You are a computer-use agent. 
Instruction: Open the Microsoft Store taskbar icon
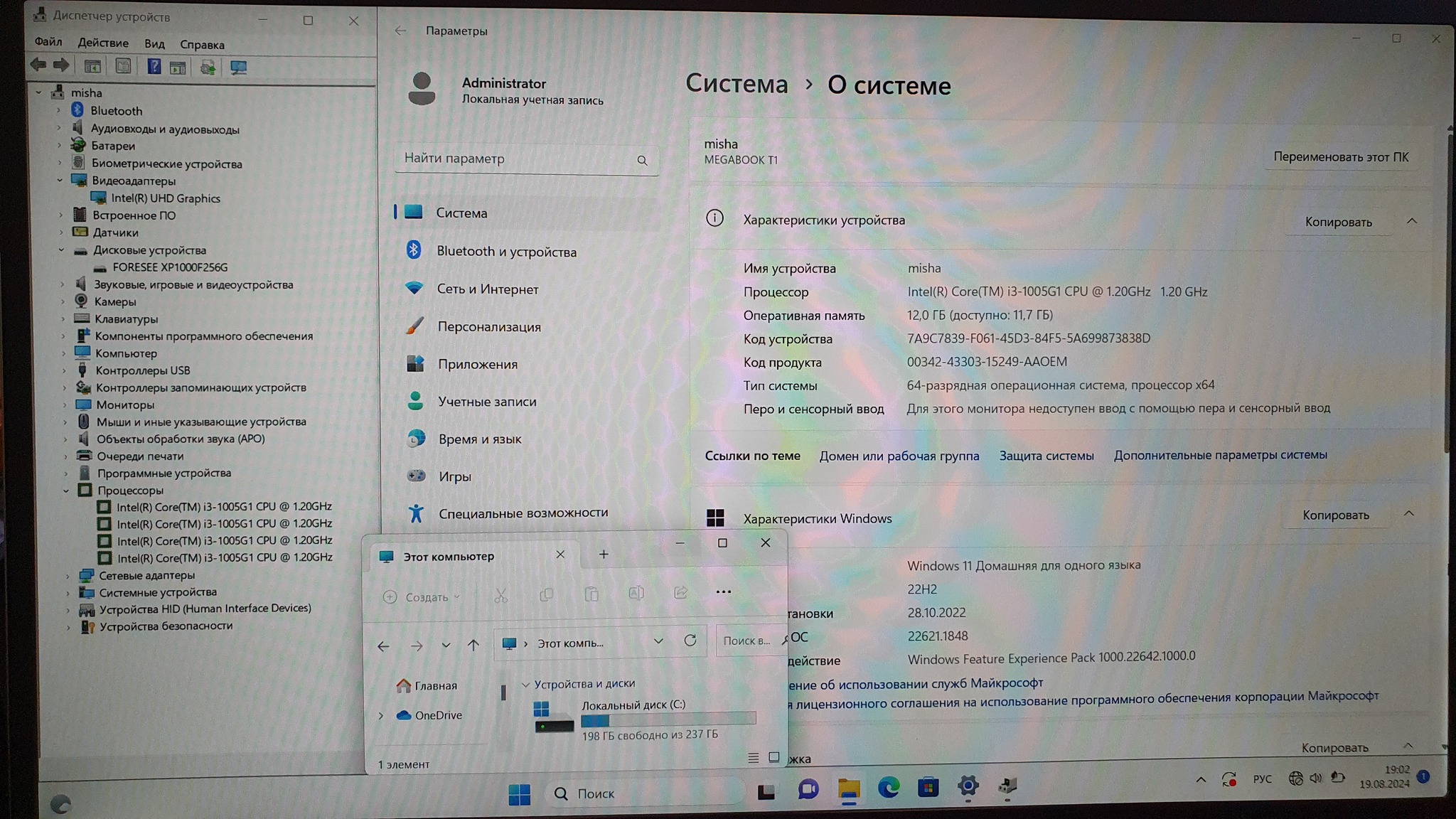pos(928,788)
